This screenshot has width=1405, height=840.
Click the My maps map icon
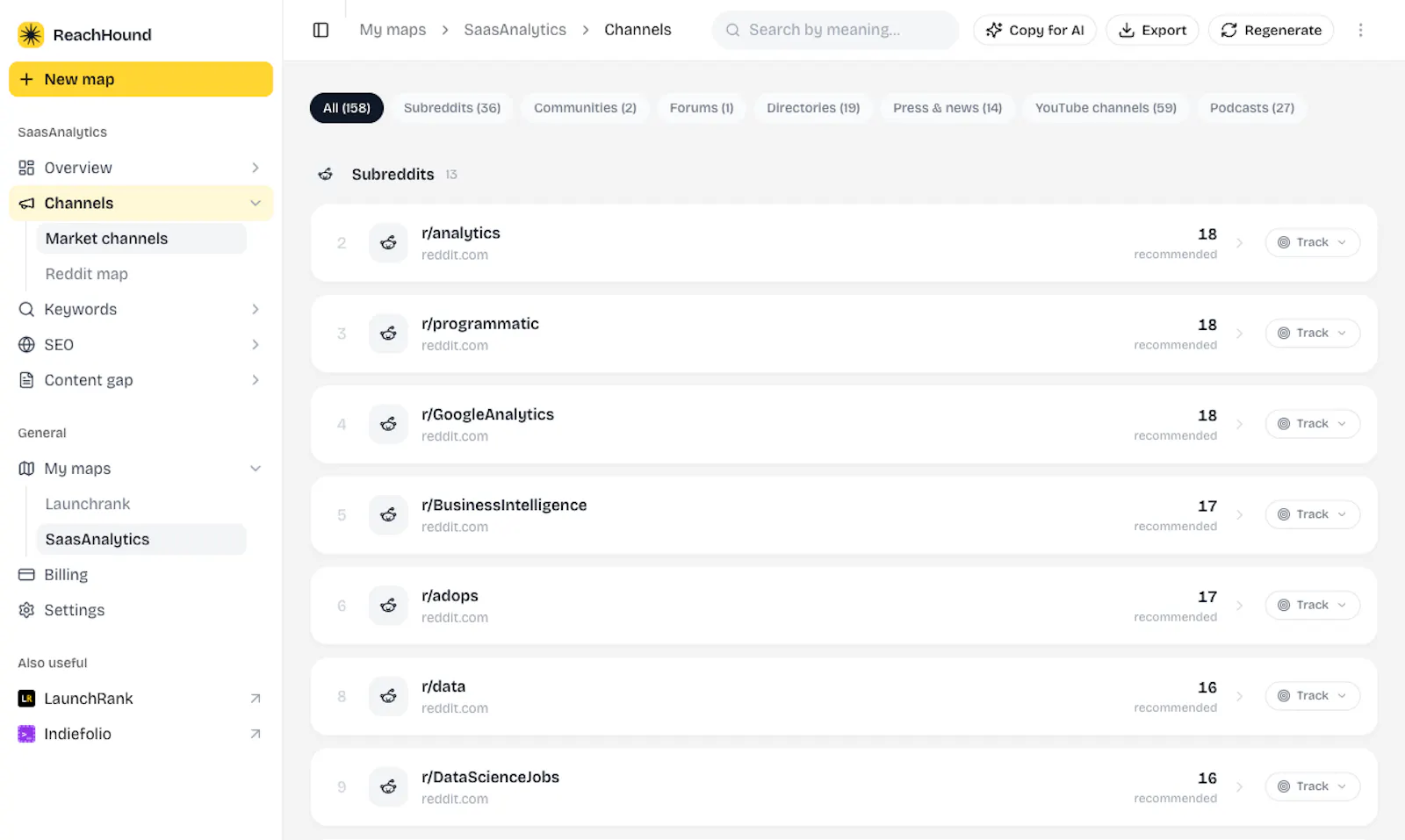click(26, 469)
